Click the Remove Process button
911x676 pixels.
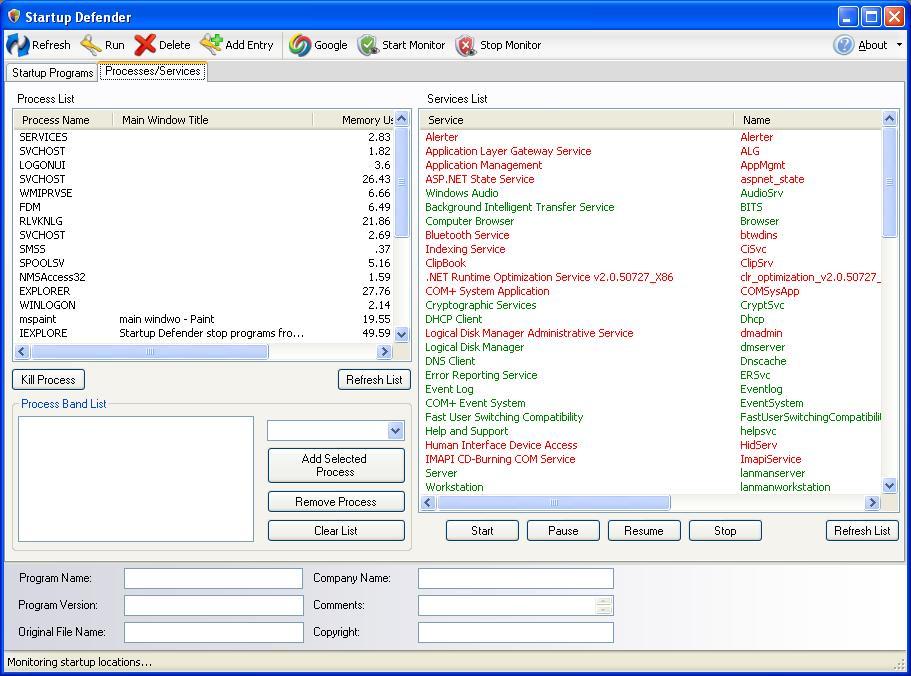point(336,502)
